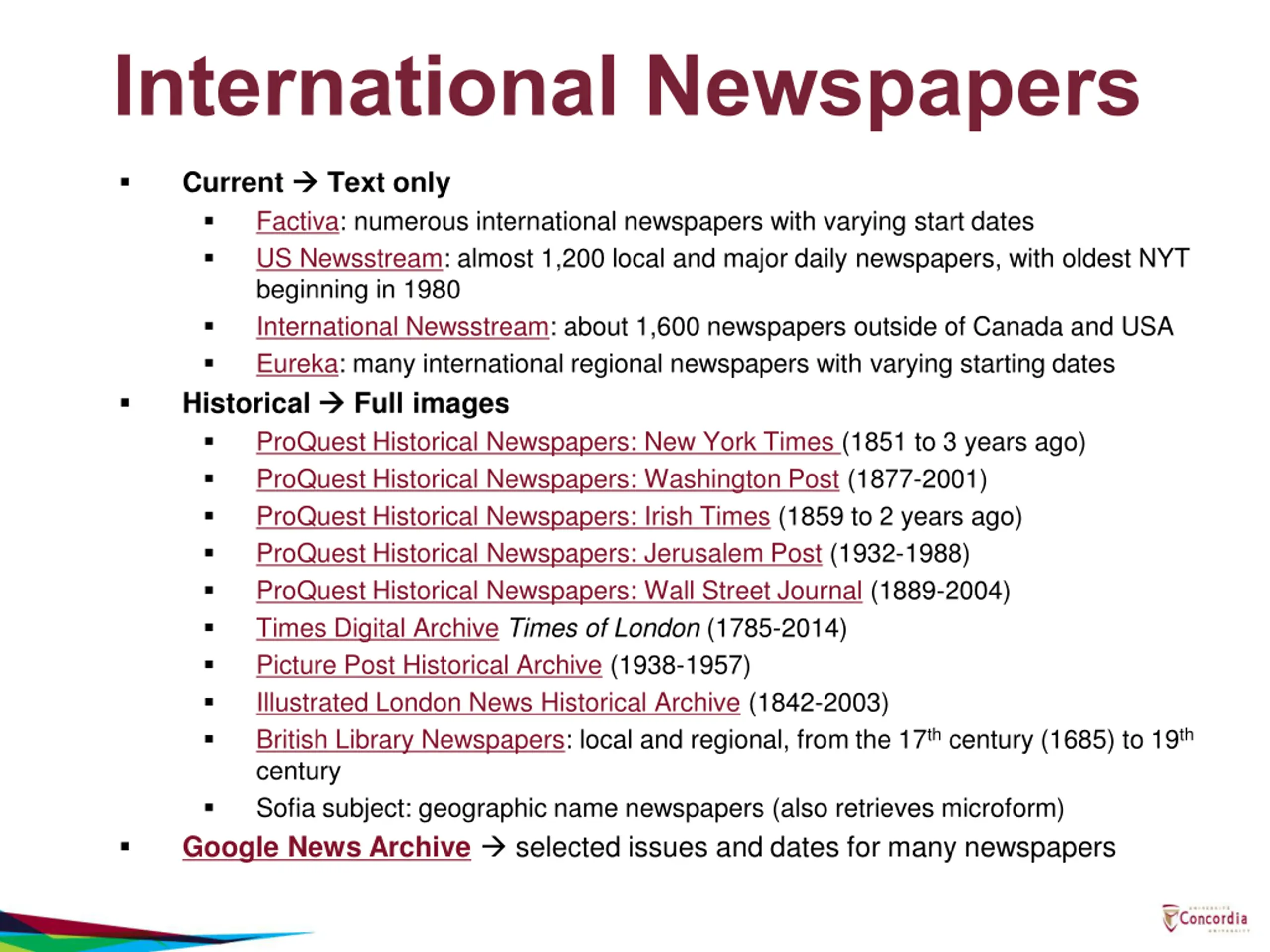Open the US Newsstream link
This screenshot has width=1270, height=952.
(x=349, y=259)
